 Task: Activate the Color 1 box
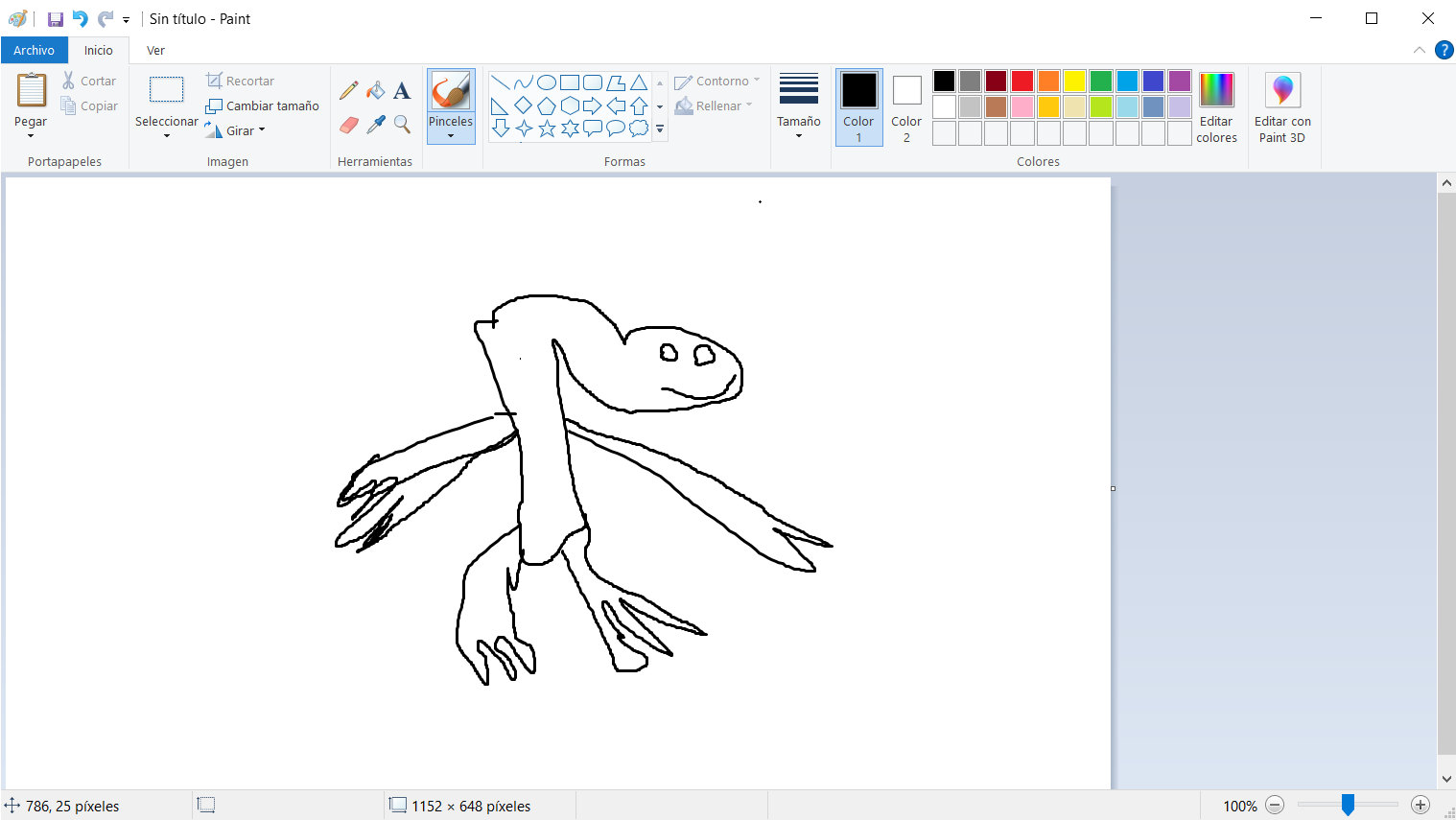tap(858, 106)
